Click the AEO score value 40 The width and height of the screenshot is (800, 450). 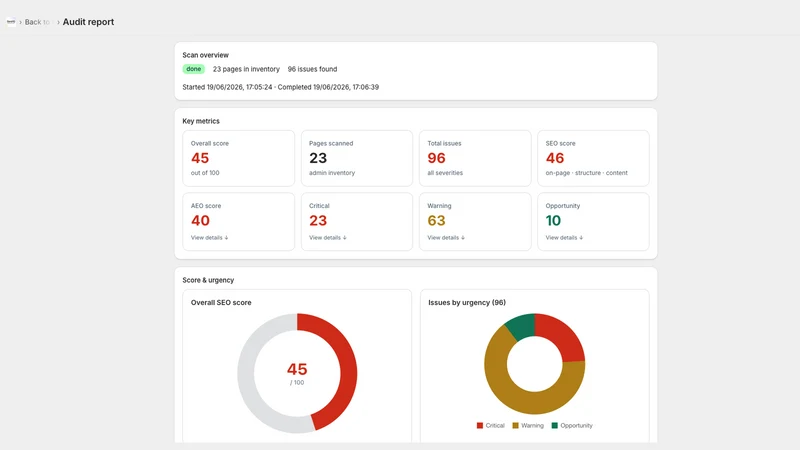(x=200, y=220)
